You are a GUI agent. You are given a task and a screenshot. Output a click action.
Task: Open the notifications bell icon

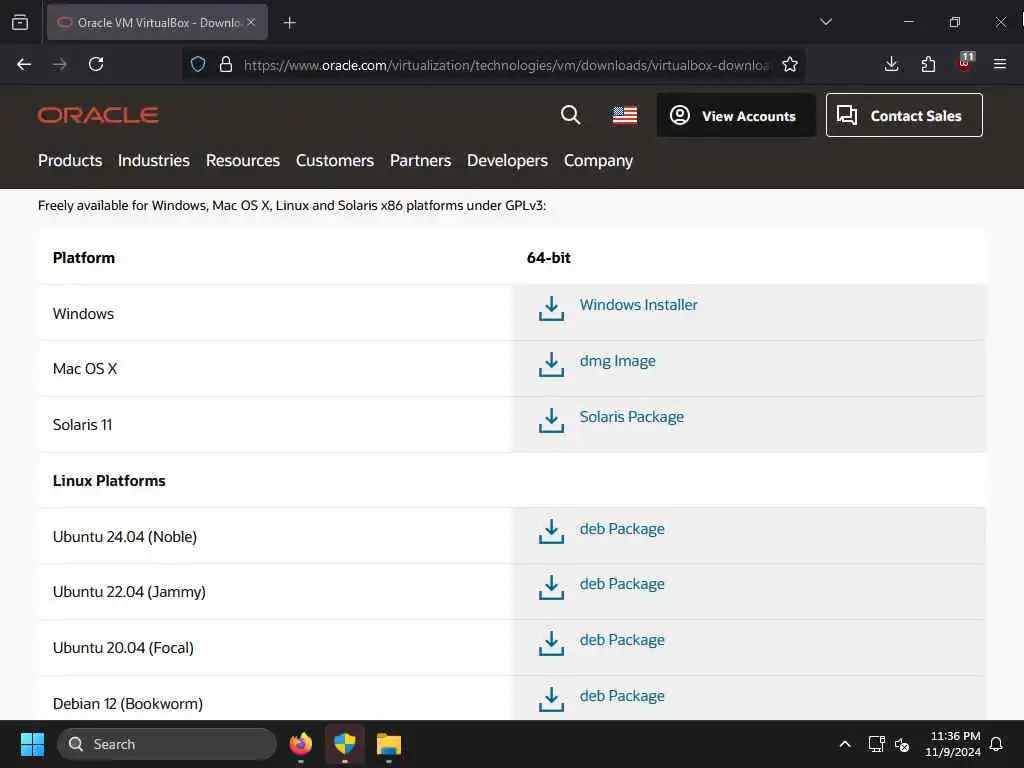(996, 744)
